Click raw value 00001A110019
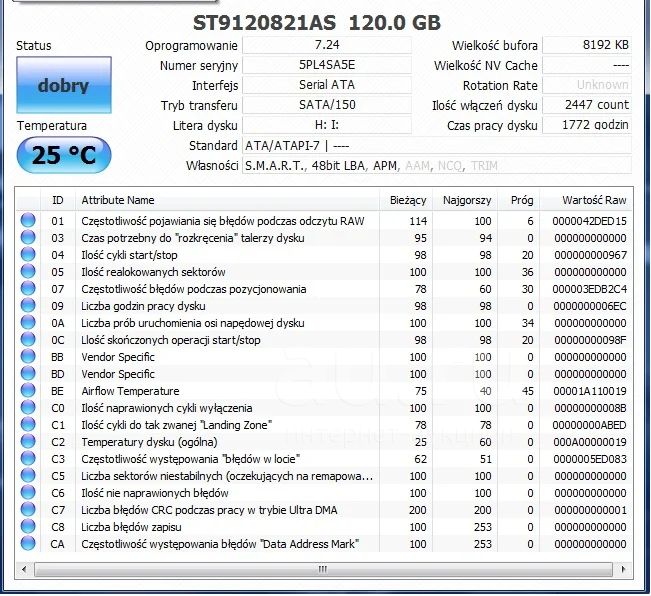 click(590, 391)
